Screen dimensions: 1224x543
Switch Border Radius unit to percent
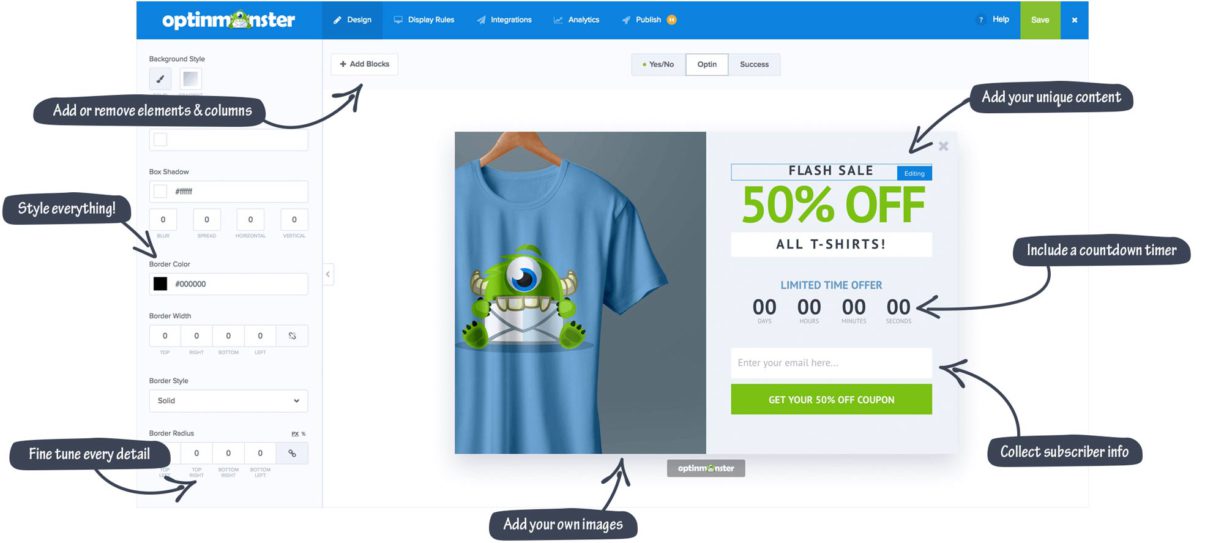pos(303,434)
